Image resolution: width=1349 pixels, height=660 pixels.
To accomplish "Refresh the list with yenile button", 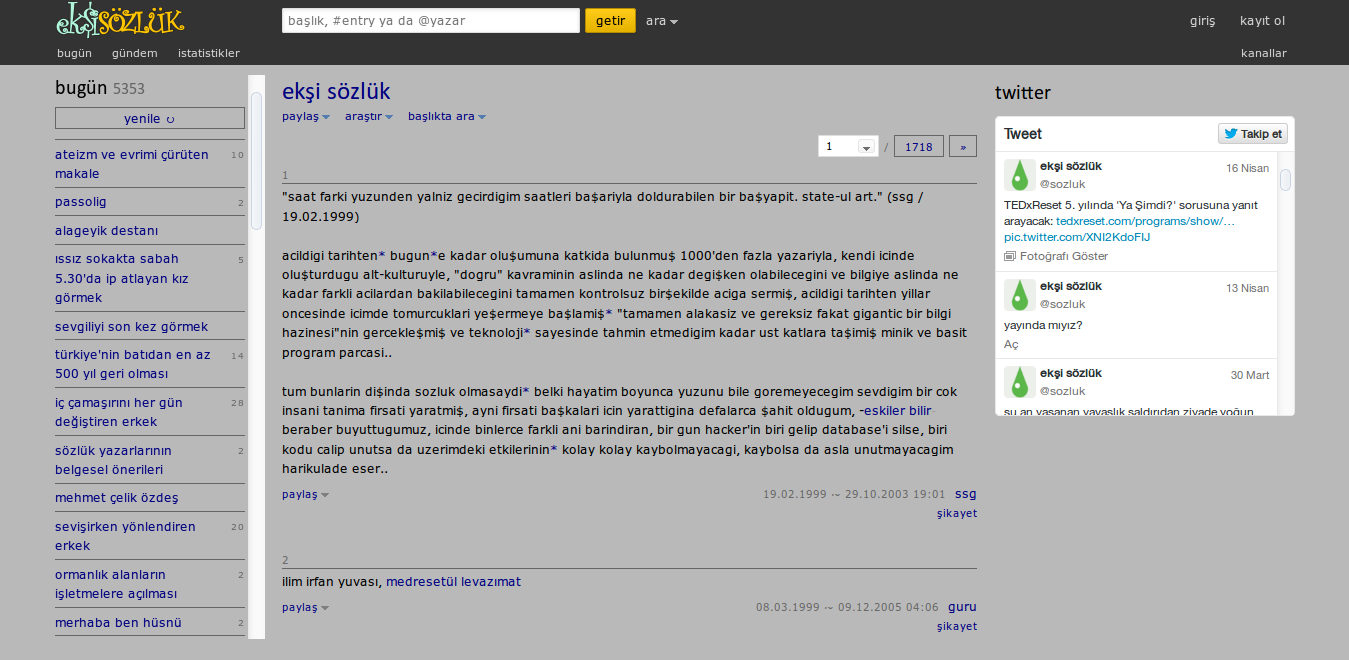I will [150, 118].
